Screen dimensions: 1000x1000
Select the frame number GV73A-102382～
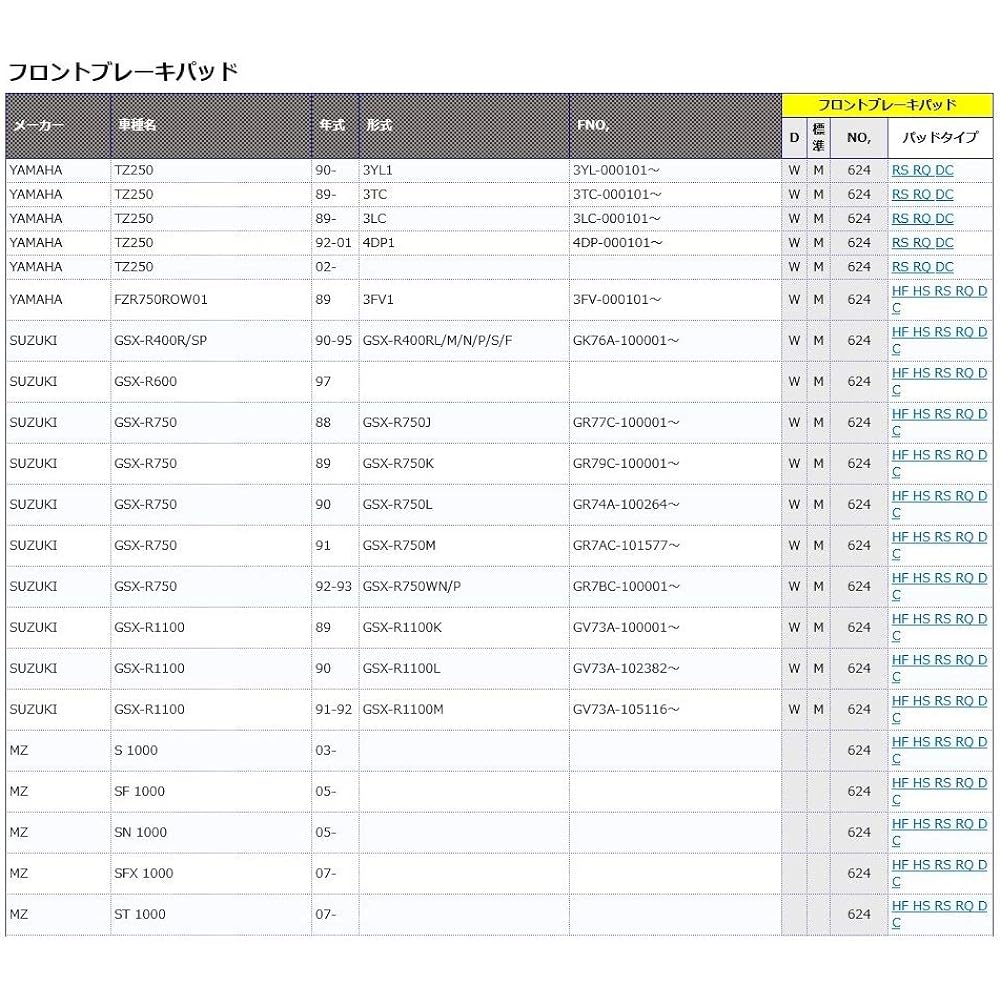point(626,668)
